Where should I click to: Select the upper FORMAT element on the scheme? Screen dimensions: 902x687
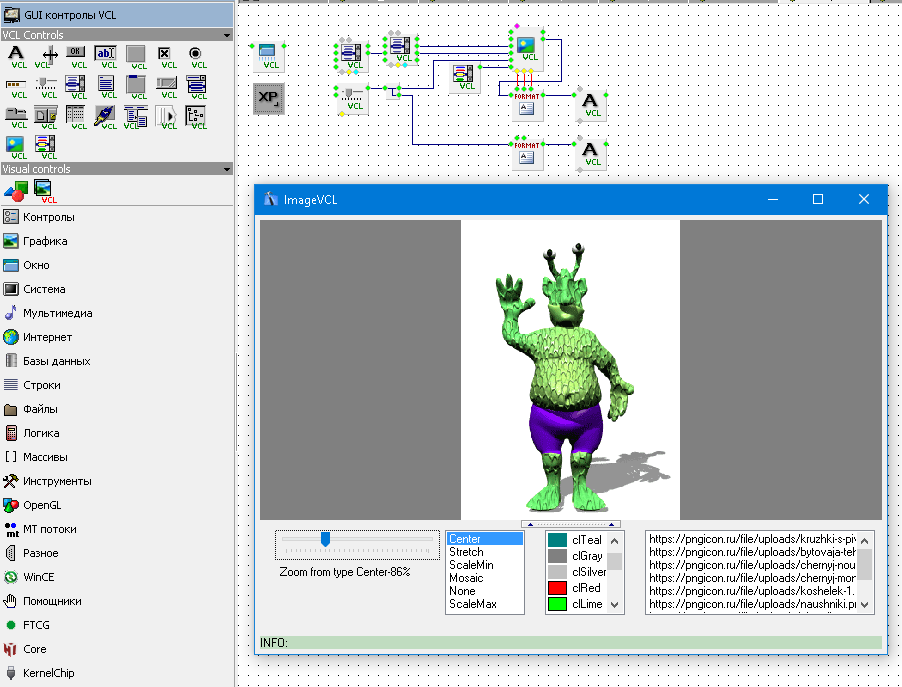click(x=527, y=104)
